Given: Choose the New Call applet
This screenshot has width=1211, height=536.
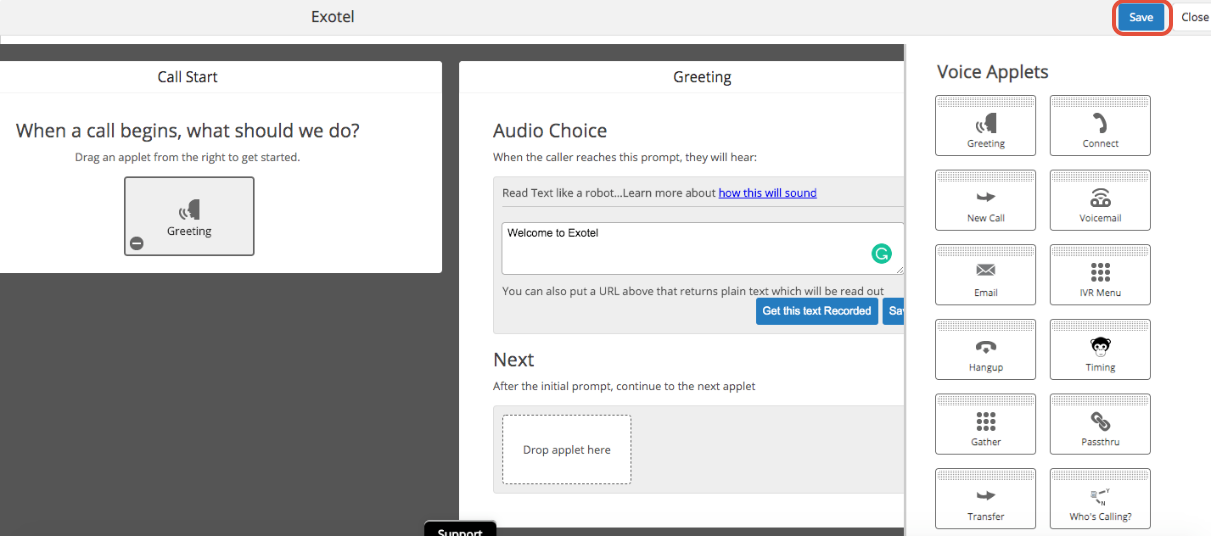Looking at the screenshot, I should point(985,200).
